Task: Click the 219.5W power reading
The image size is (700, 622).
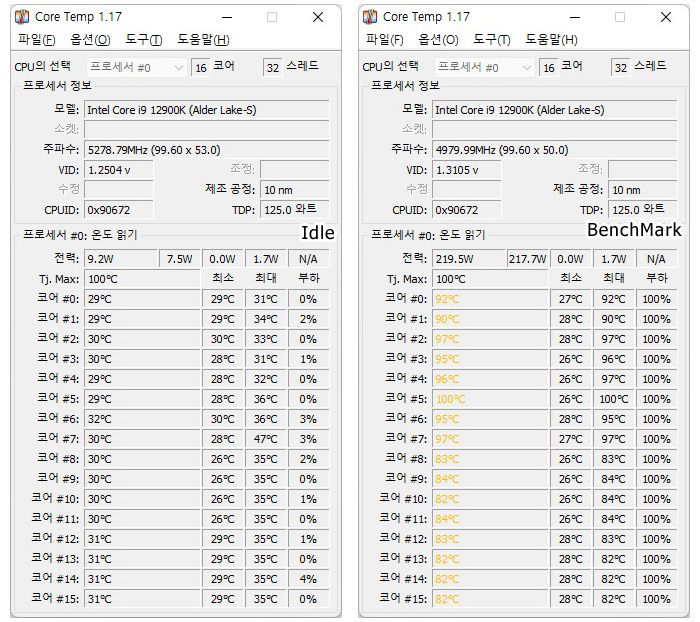Action: click(469, 259)
